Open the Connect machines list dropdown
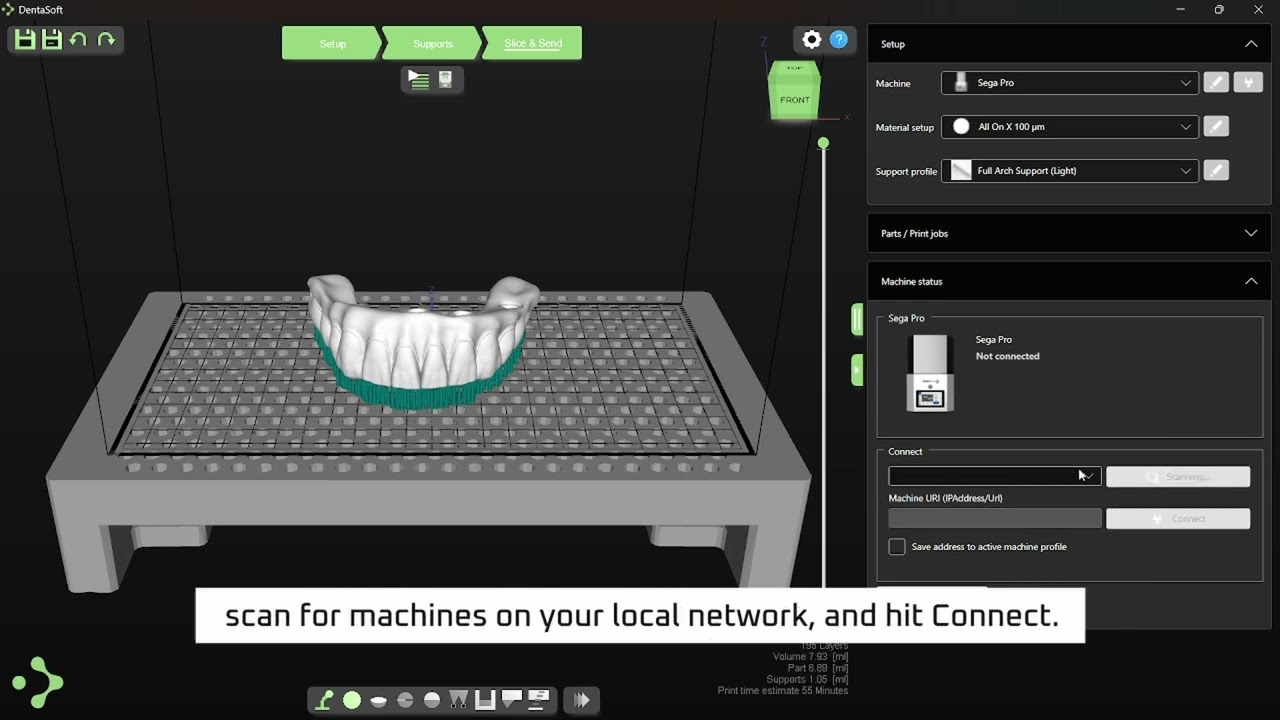1280x720 pixels. [995, 477]
